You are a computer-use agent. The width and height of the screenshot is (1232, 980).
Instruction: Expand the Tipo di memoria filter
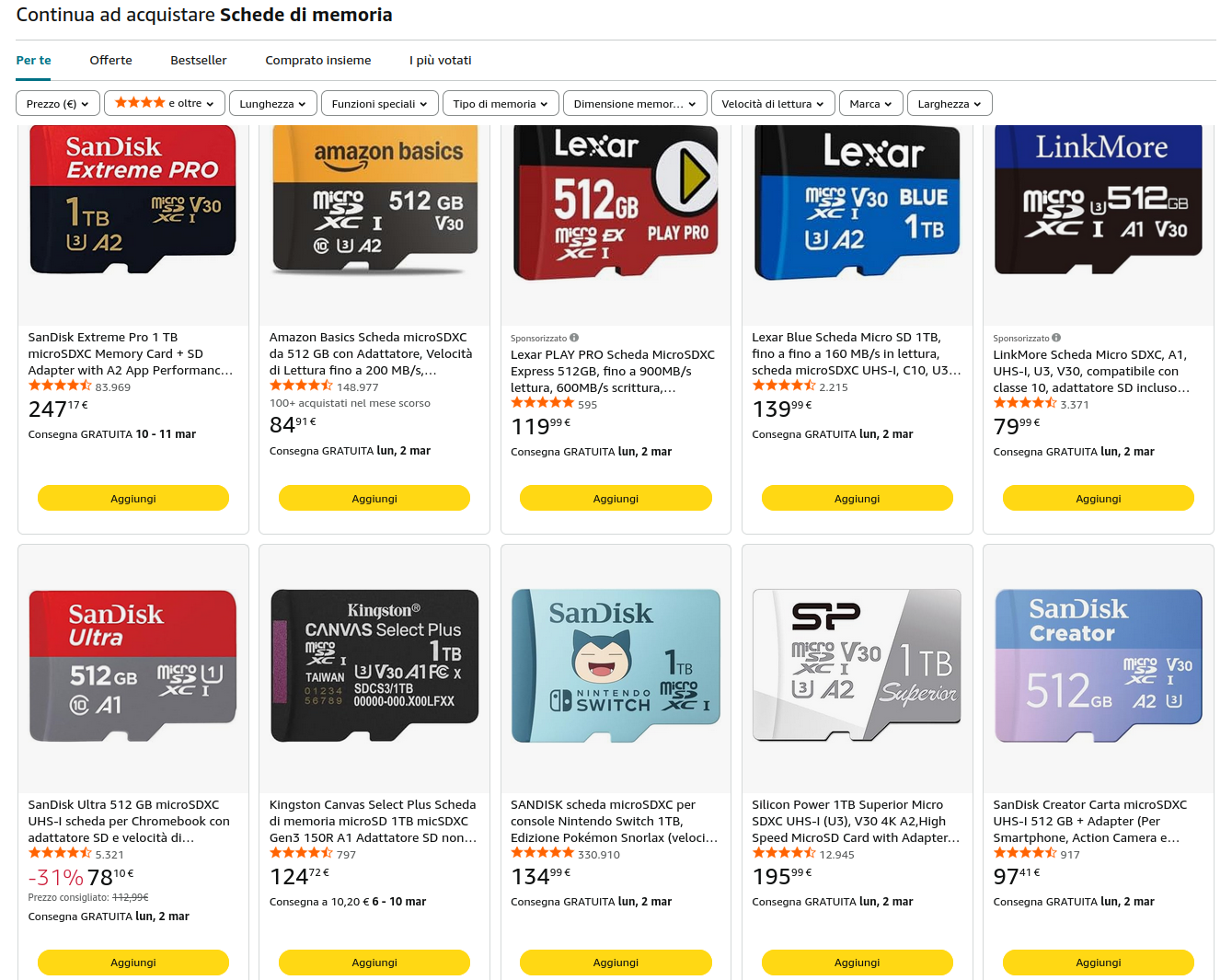[x=500, y=104]
